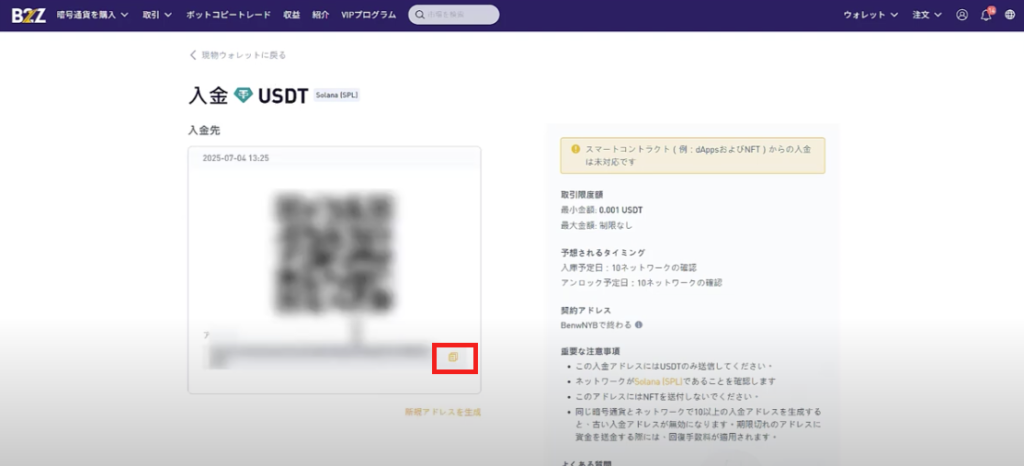Click the Solana (SPL) network badge
This screenshot has width=1024, height=466.
pos(336,95)
